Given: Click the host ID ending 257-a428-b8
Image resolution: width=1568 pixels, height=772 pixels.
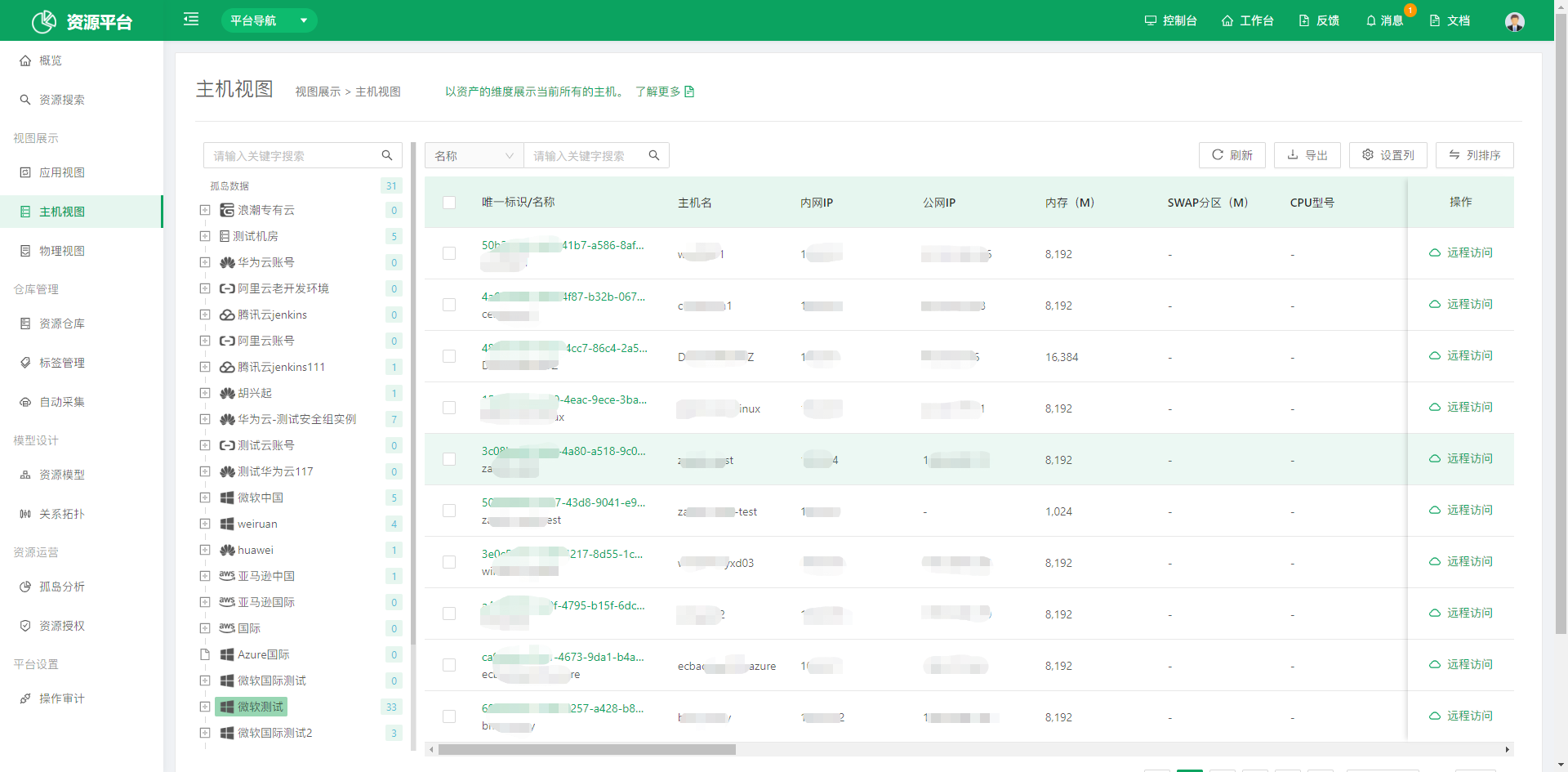Looking at the screenshot, I should (x=563, y=708).
